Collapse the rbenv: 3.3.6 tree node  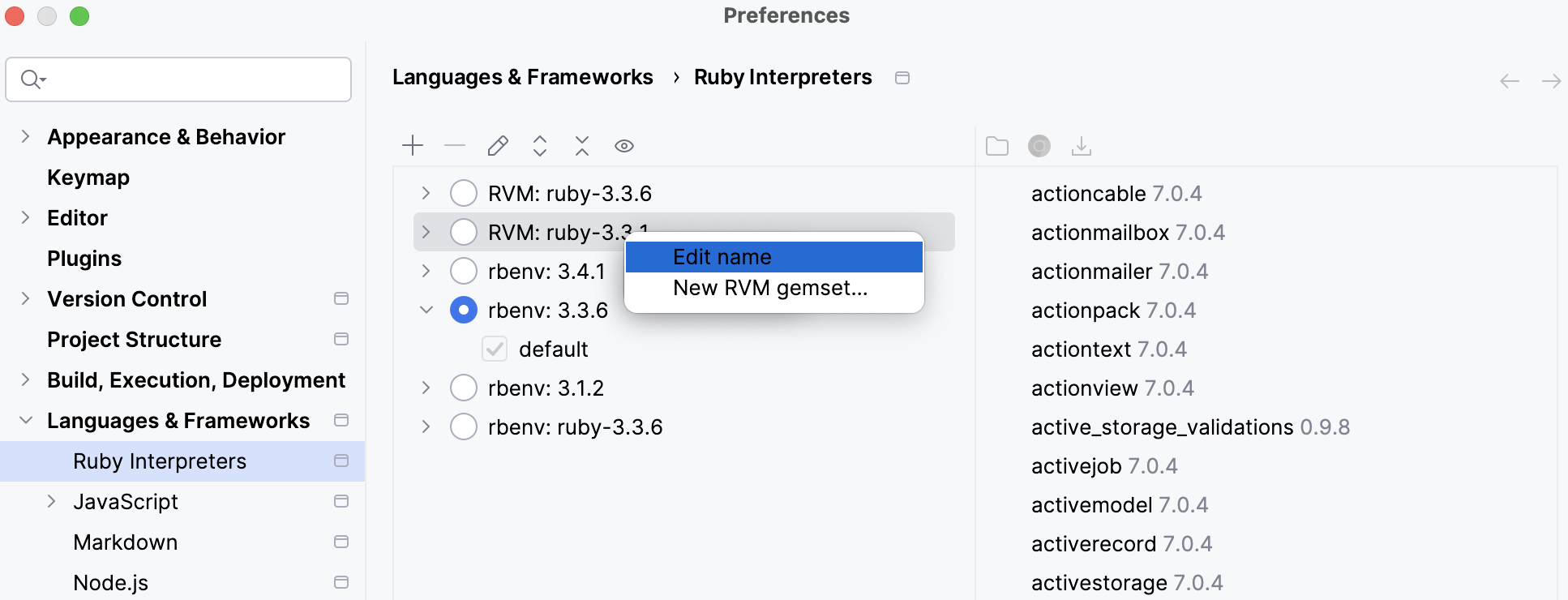pos(426,311)
